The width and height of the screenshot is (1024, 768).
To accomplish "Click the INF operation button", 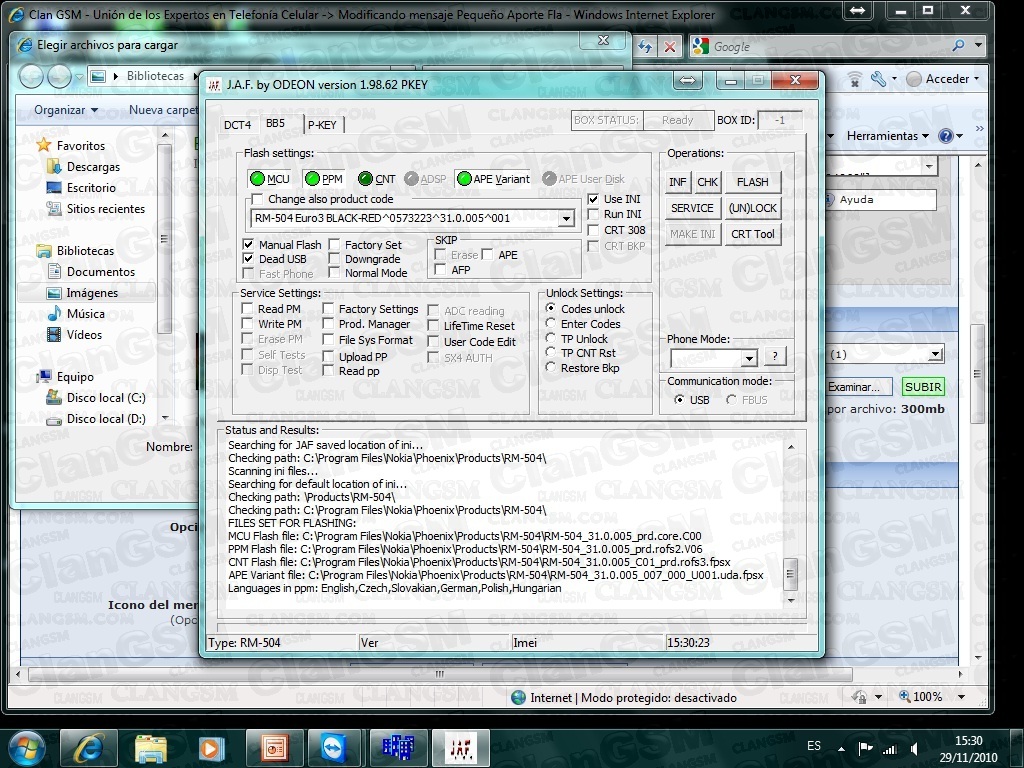I will tap(678, 182).
